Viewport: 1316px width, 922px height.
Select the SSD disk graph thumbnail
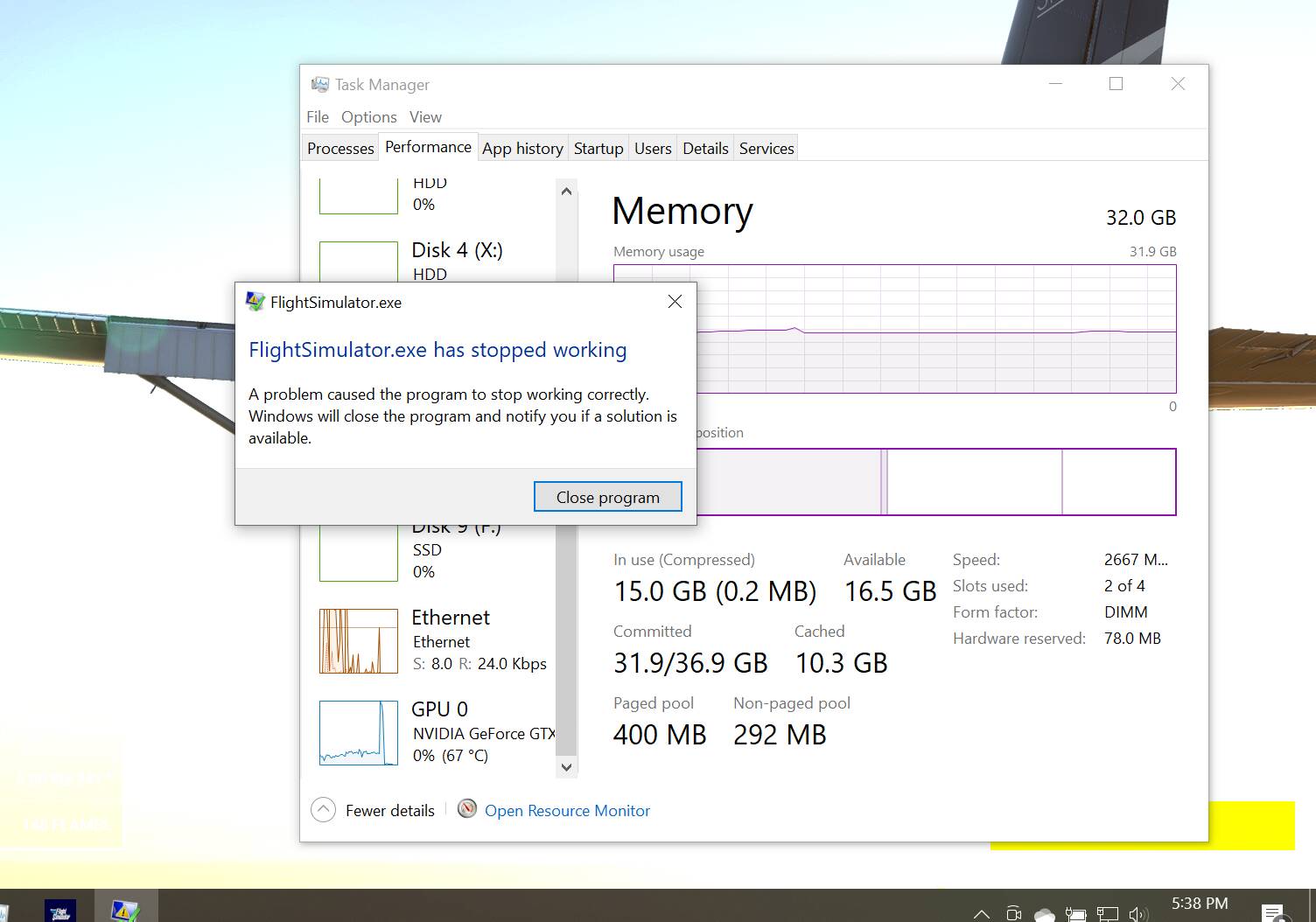point(359,553)
